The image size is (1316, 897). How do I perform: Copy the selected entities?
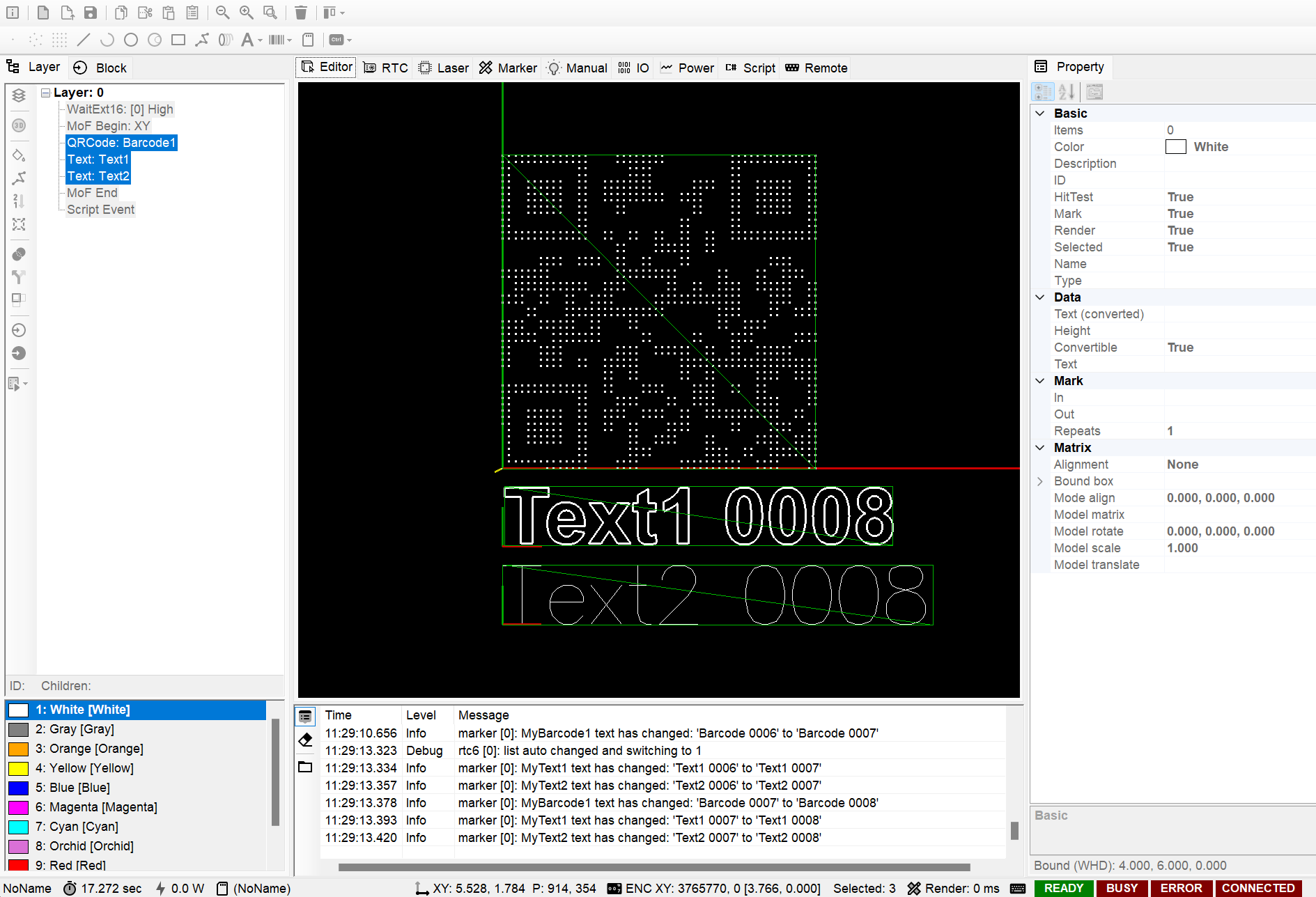121,13
